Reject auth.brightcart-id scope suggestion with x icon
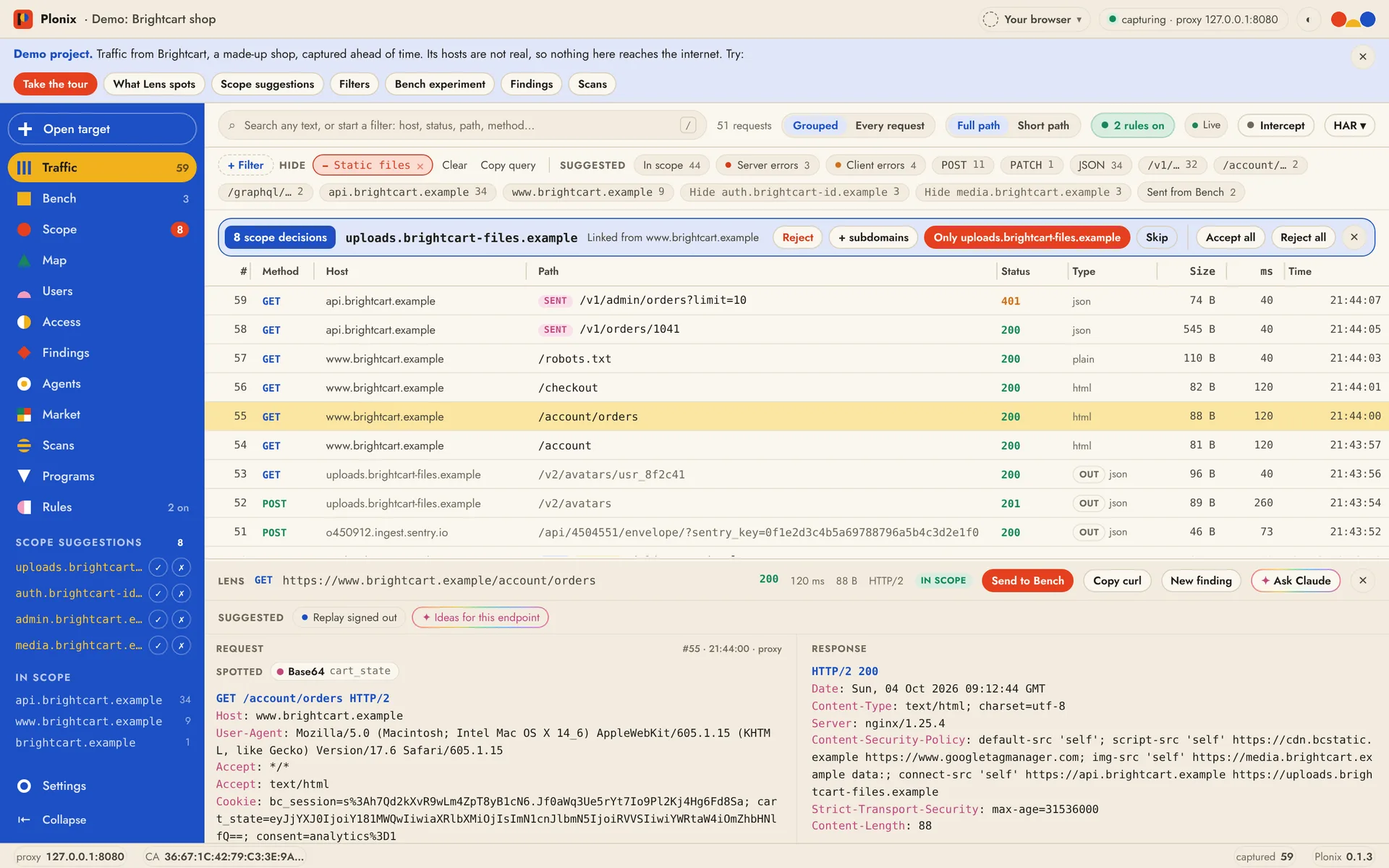This screenshot has width=1389, height=868. pyautogui.click(x=182, y=593)
